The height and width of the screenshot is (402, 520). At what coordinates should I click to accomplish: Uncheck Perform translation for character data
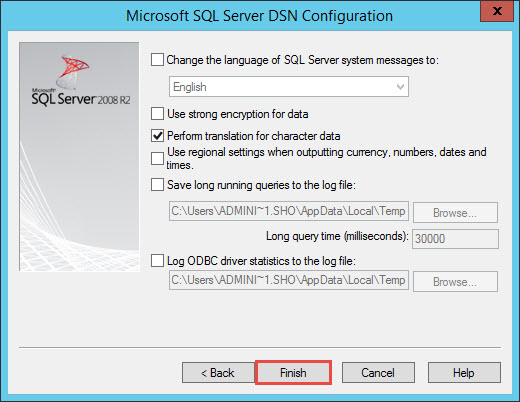click(157, 136)
